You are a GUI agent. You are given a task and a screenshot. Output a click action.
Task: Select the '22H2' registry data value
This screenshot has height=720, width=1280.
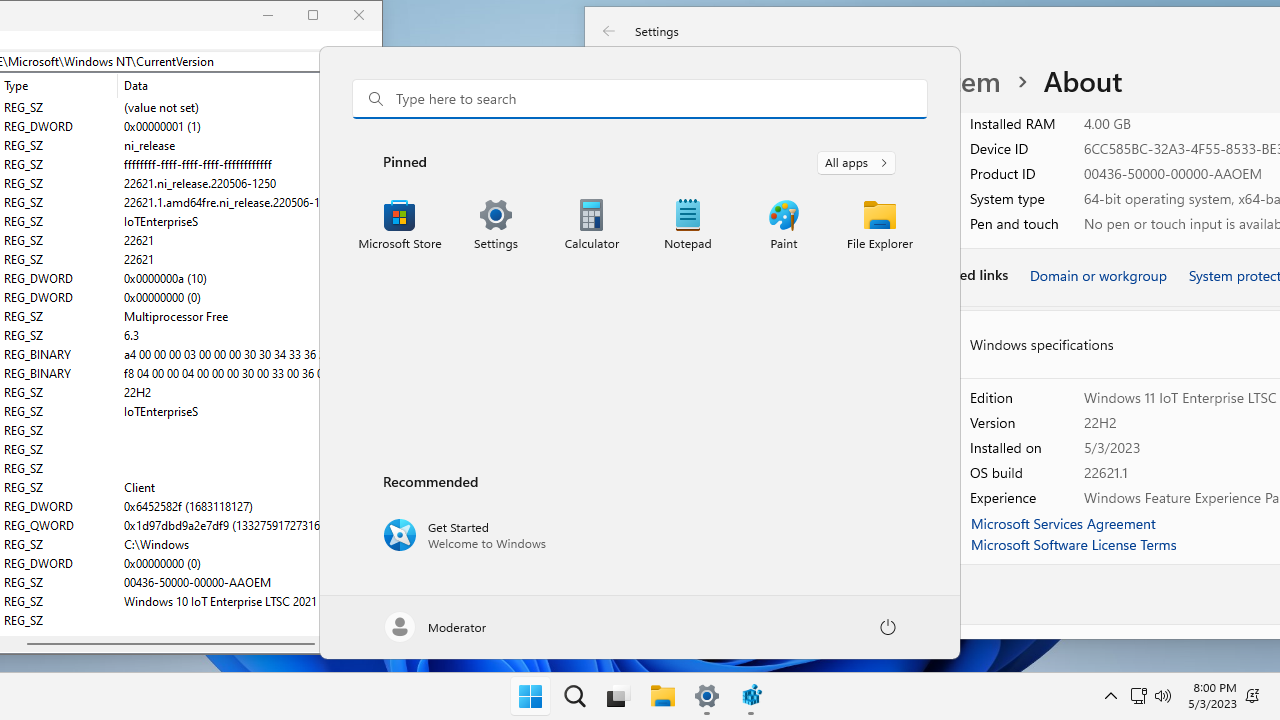click(x=137, y=393)
